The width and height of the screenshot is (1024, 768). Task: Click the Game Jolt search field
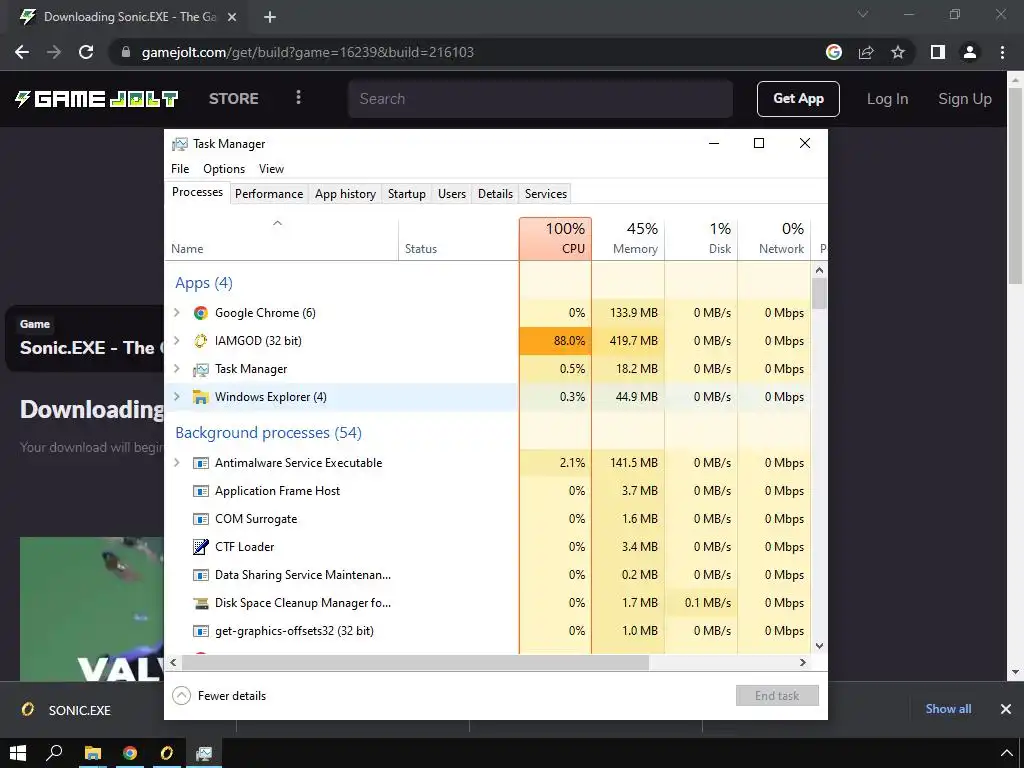click(x=540, y=99)
